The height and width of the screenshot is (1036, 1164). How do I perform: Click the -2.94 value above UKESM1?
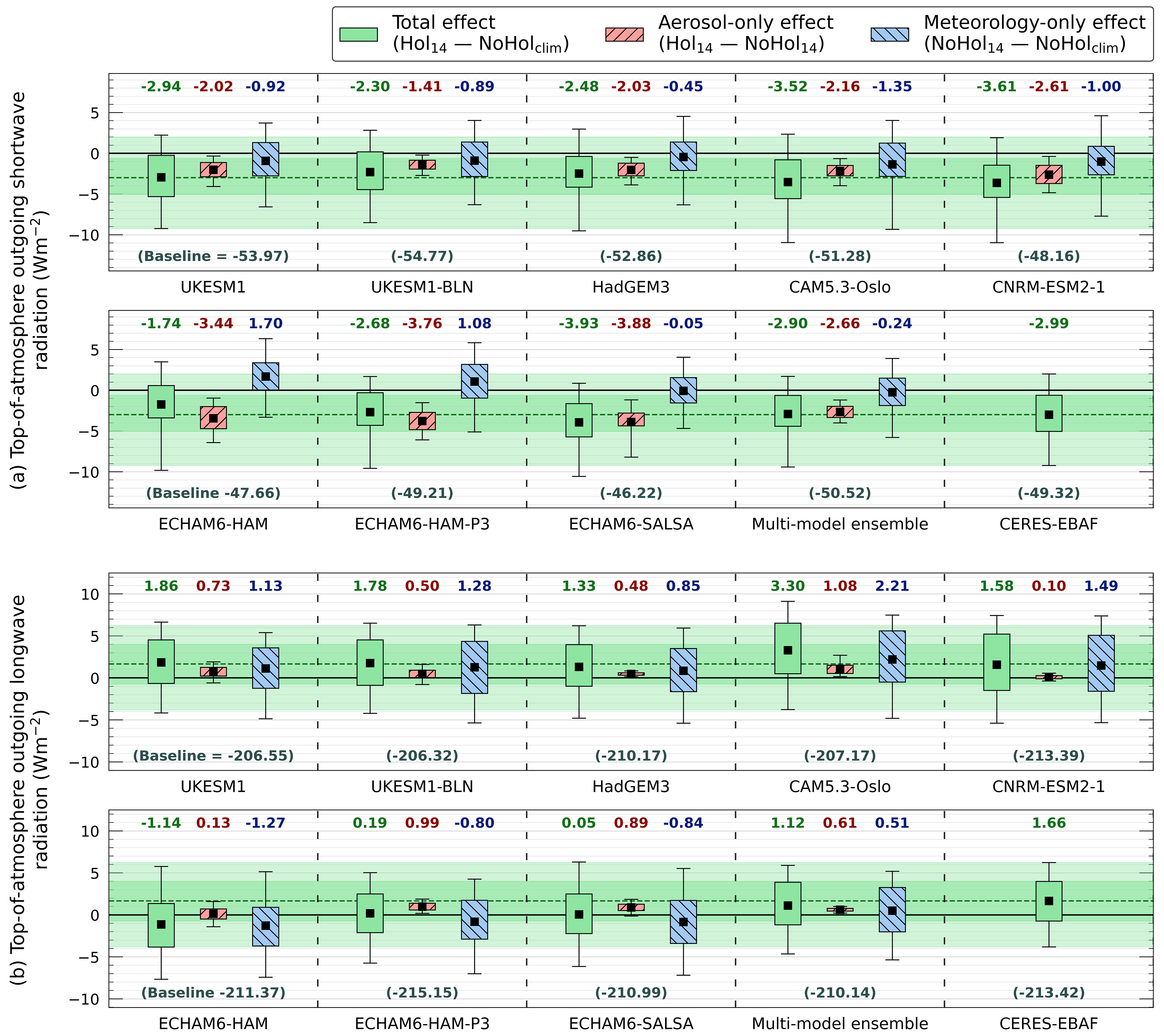click(161, 87)
